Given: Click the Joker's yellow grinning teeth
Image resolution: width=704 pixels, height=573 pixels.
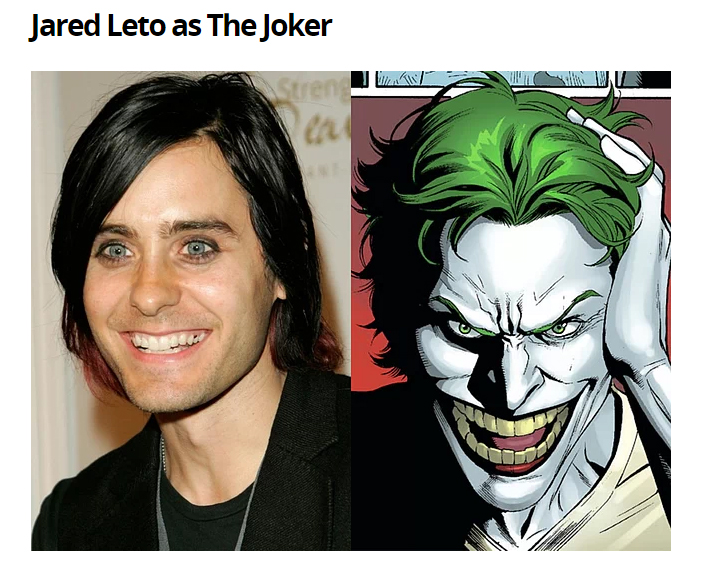Looking at the screenshot, I should pyautogui.click(x=505, y=433).
